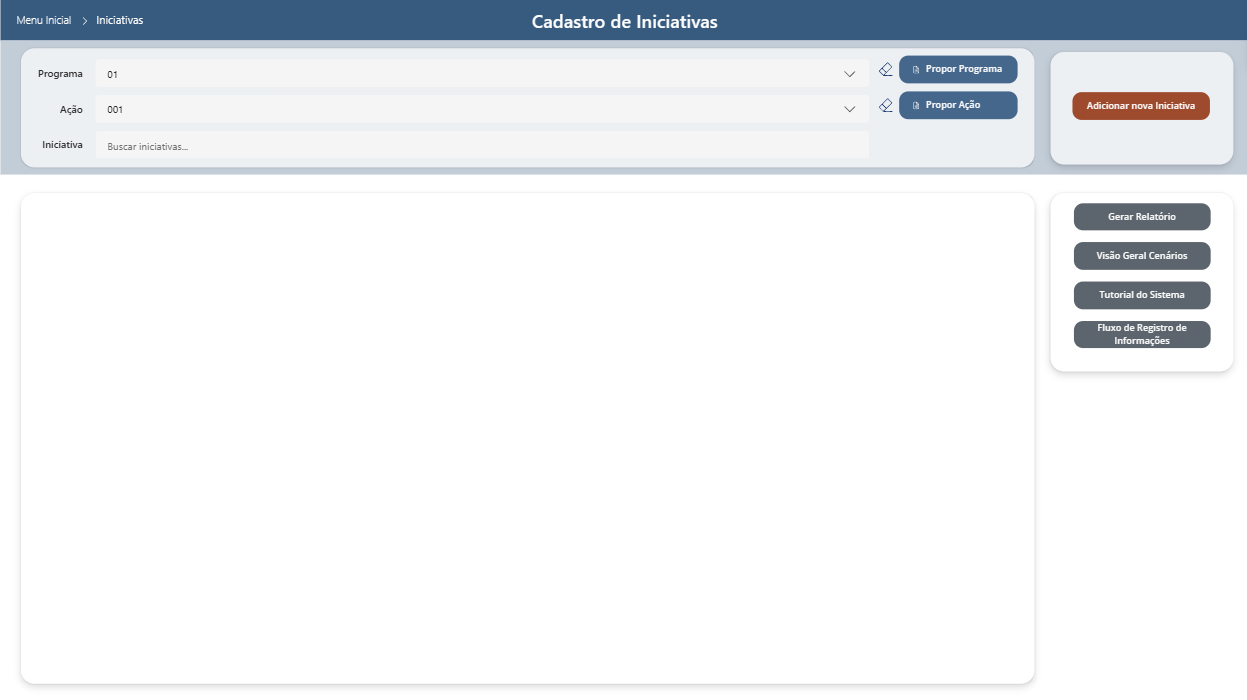Click the empty results panel area
The height and width of the screenshot is (700, 1247).
pyautogui.click(x=527, y=435)
